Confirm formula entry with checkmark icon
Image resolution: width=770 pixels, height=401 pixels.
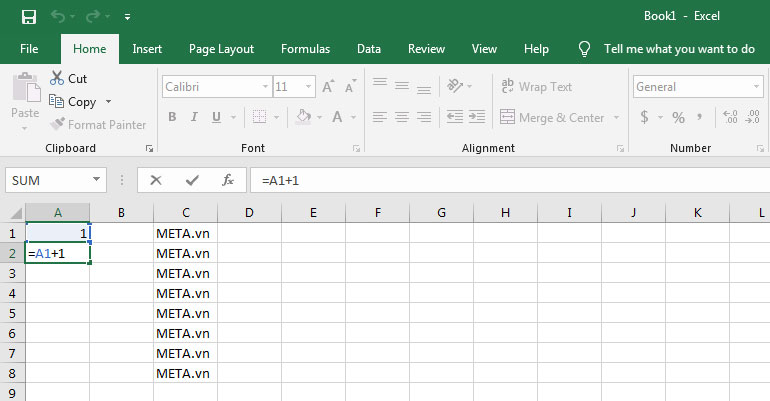point(192,180)
